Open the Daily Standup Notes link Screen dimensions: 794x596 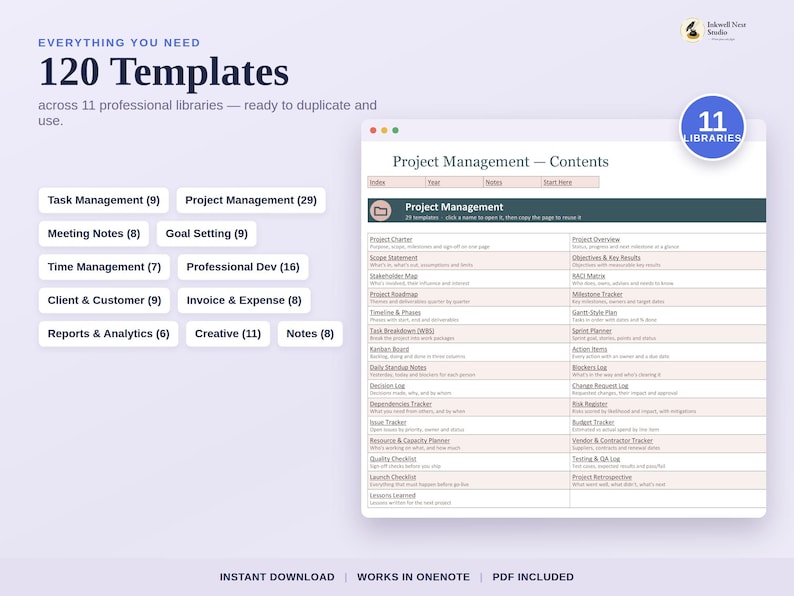point(398,368)
